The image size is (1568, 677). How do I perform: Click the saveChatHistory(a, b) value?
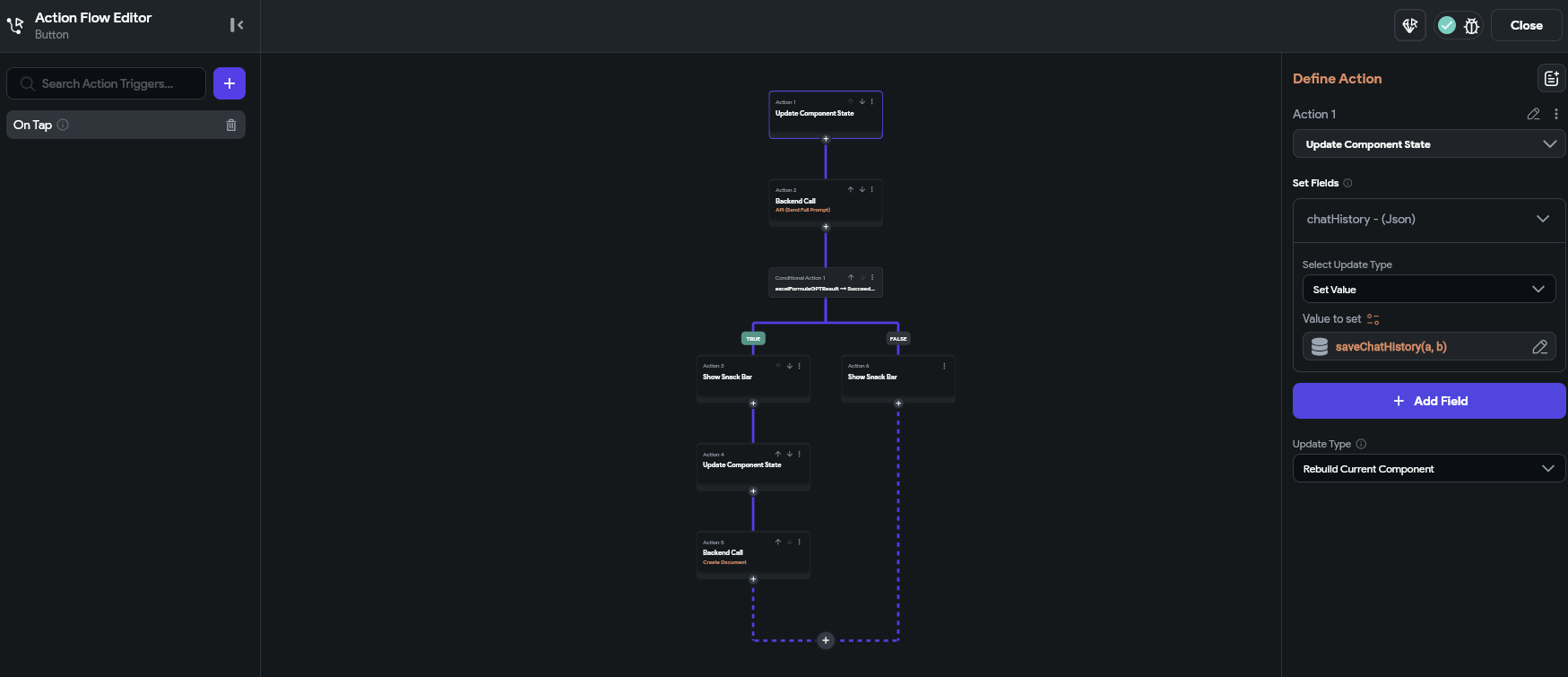pyautogui.click(x=1390, y=347)
